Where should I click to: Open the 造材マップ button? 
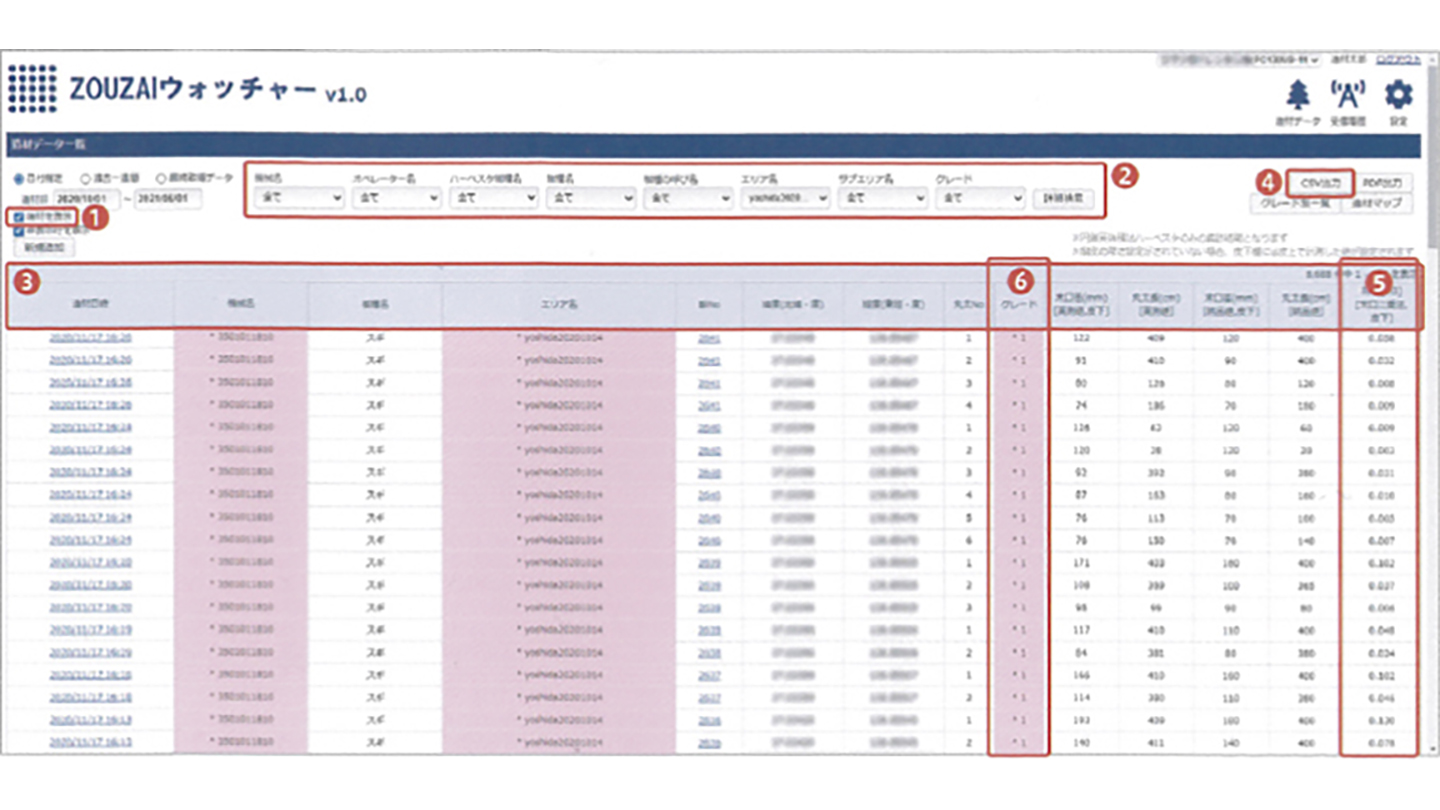click(1377, 203)
